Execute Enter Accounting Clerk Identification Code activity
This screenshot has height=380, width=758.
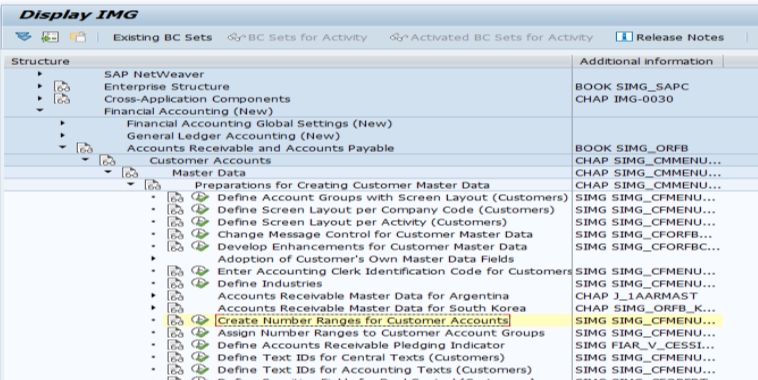pyautogui.click(x=200, y=271)
